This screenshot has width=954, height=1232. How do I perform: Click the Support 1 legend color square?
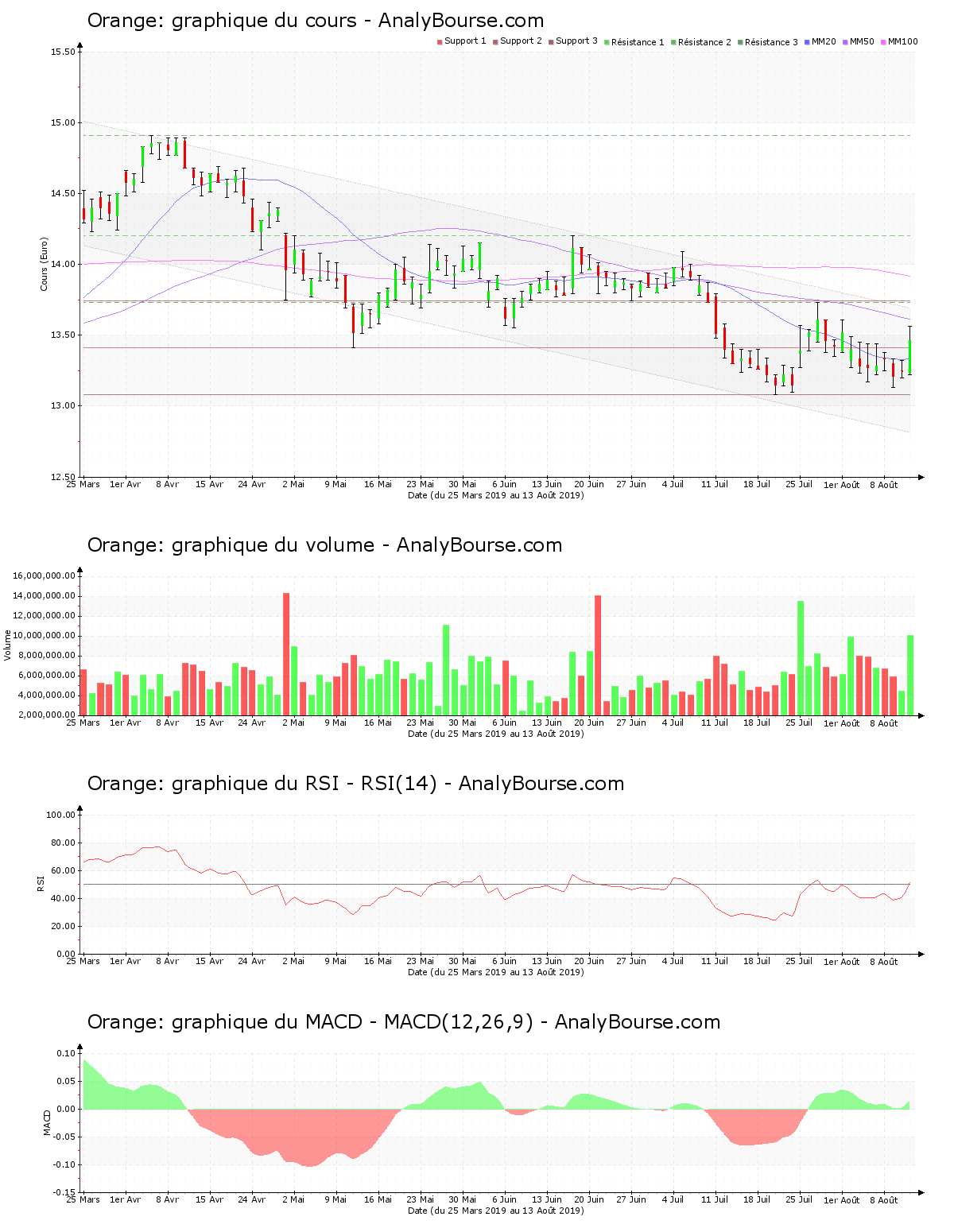tap(440, 42)
